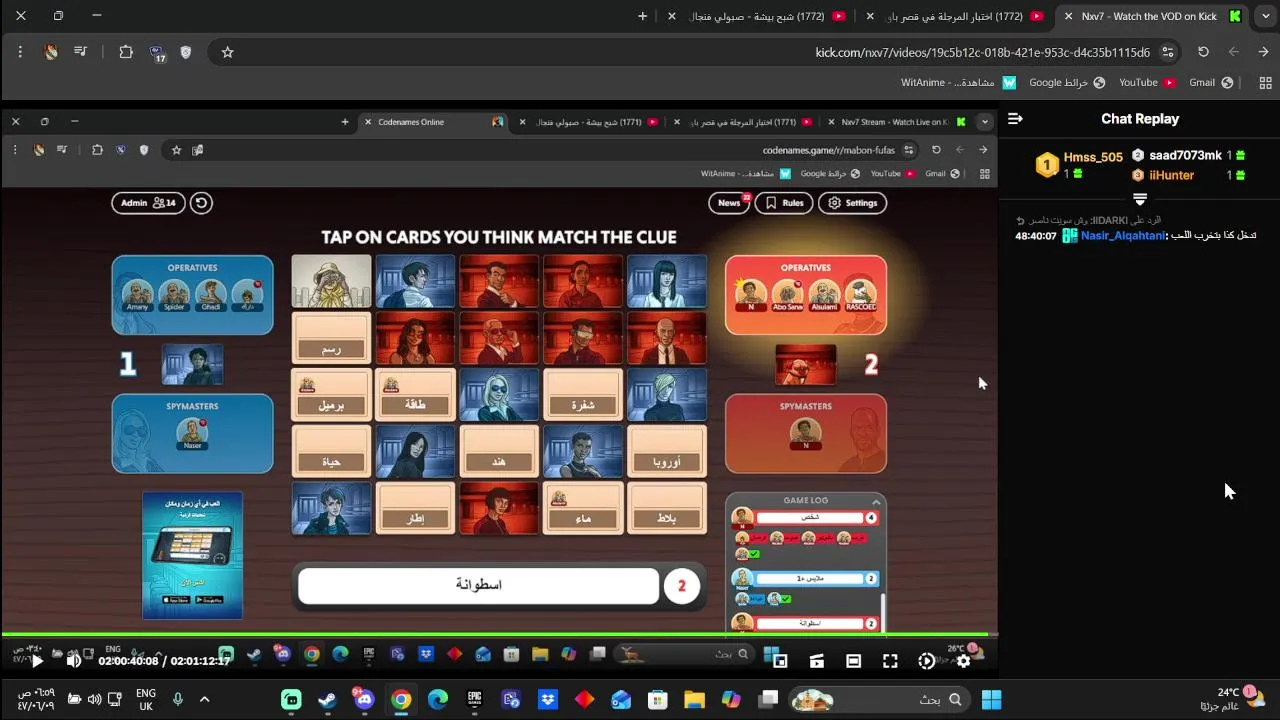Bookmark this page with the star

click(x=227, y=52)
